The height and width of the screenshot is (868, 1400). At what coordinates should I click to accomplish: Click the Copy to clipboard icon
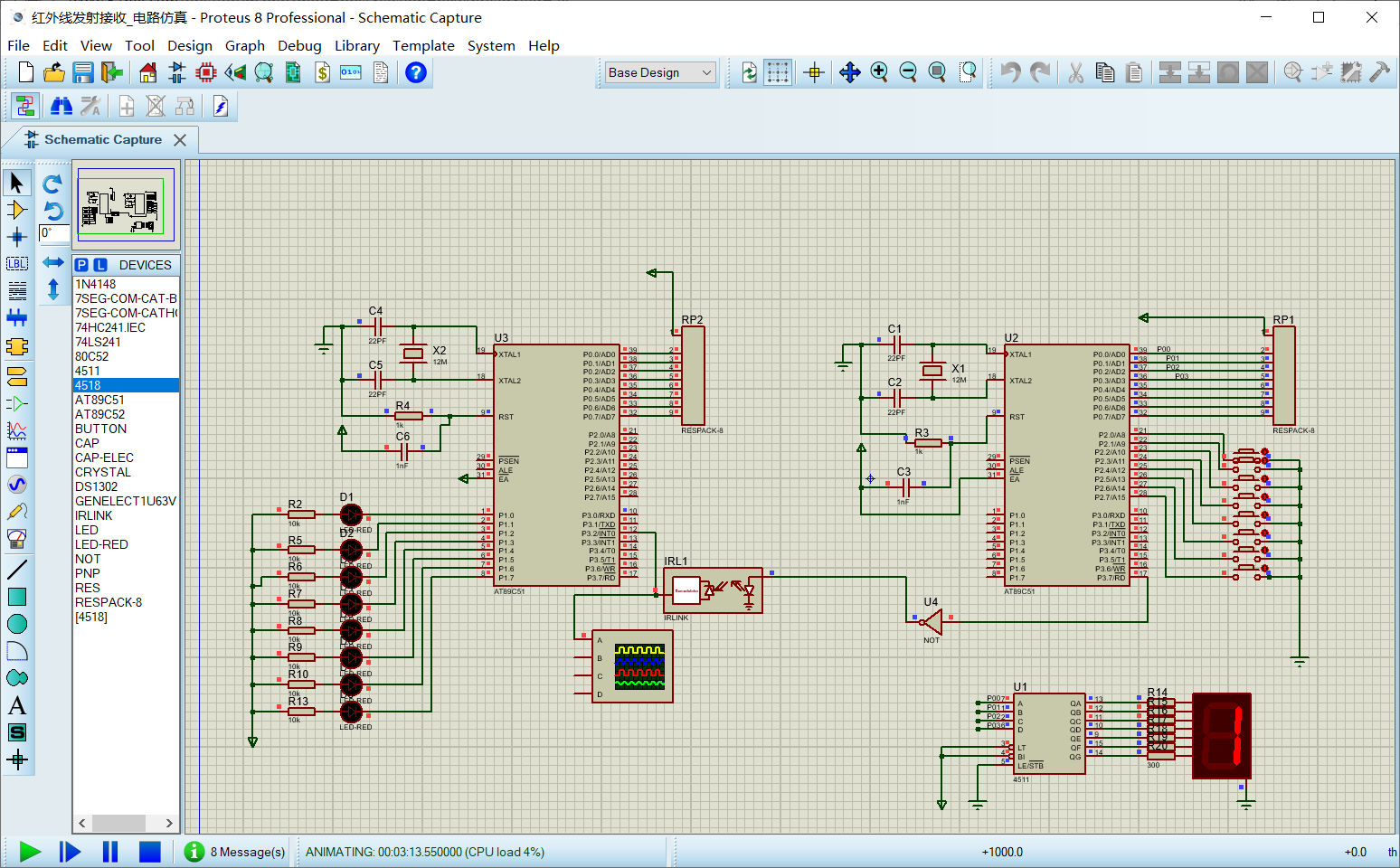click(1105, 72)
